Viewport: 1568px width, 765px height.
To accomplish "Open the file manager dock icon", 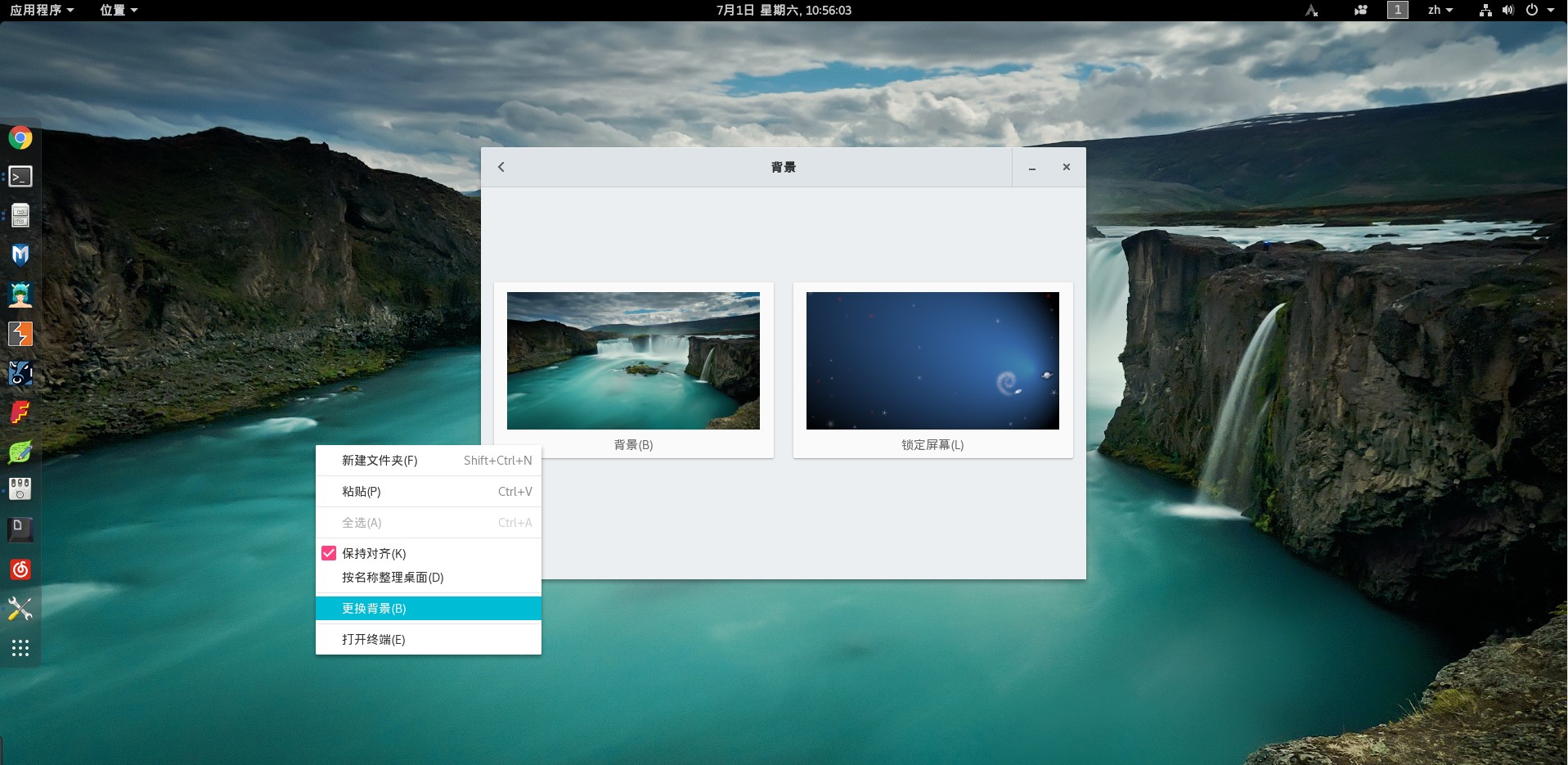I will pyautogui.click(x=20, y=216).
